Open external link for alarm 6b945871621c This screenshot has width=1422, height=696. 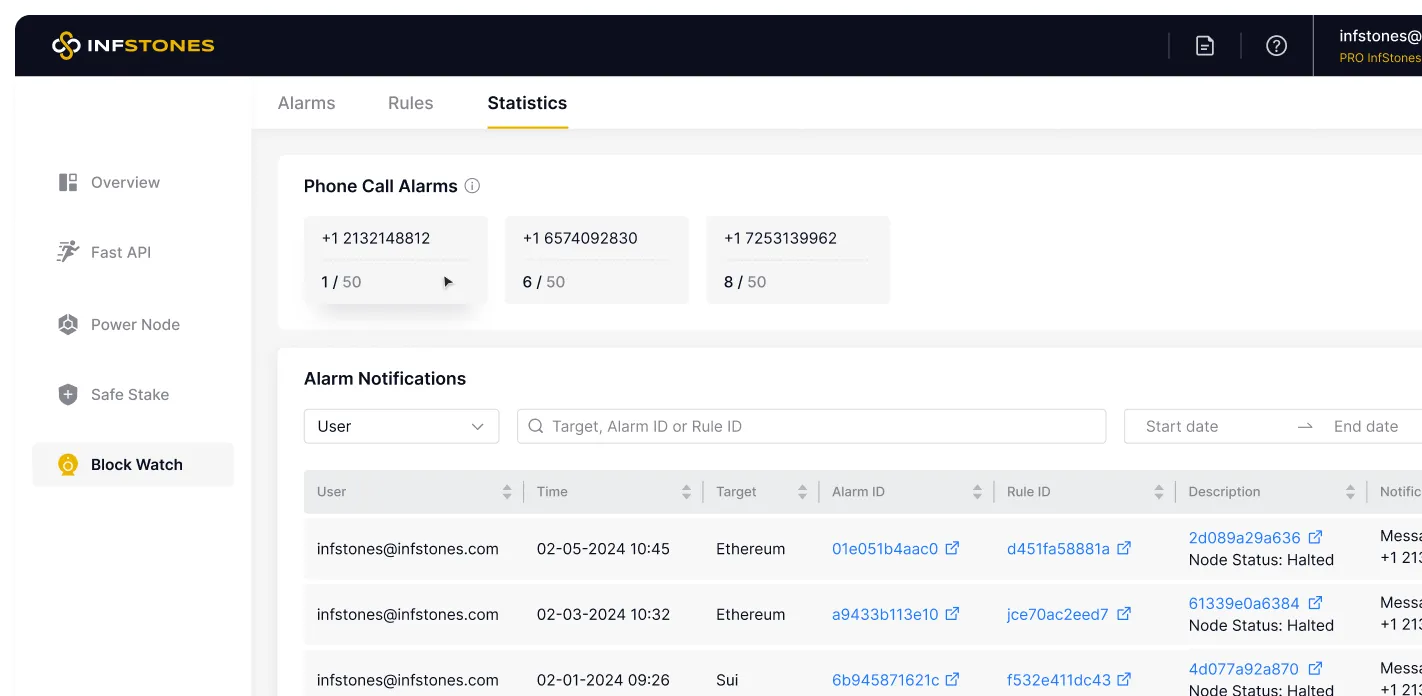tap(953, 680)
